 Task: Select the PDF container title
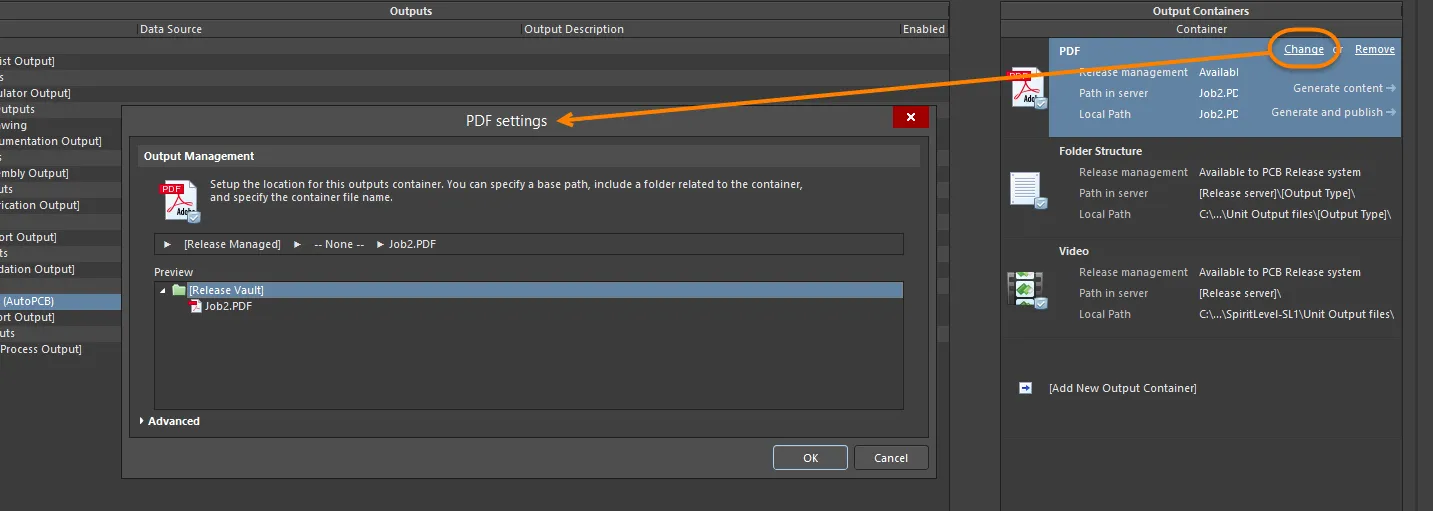[1069, 50]
